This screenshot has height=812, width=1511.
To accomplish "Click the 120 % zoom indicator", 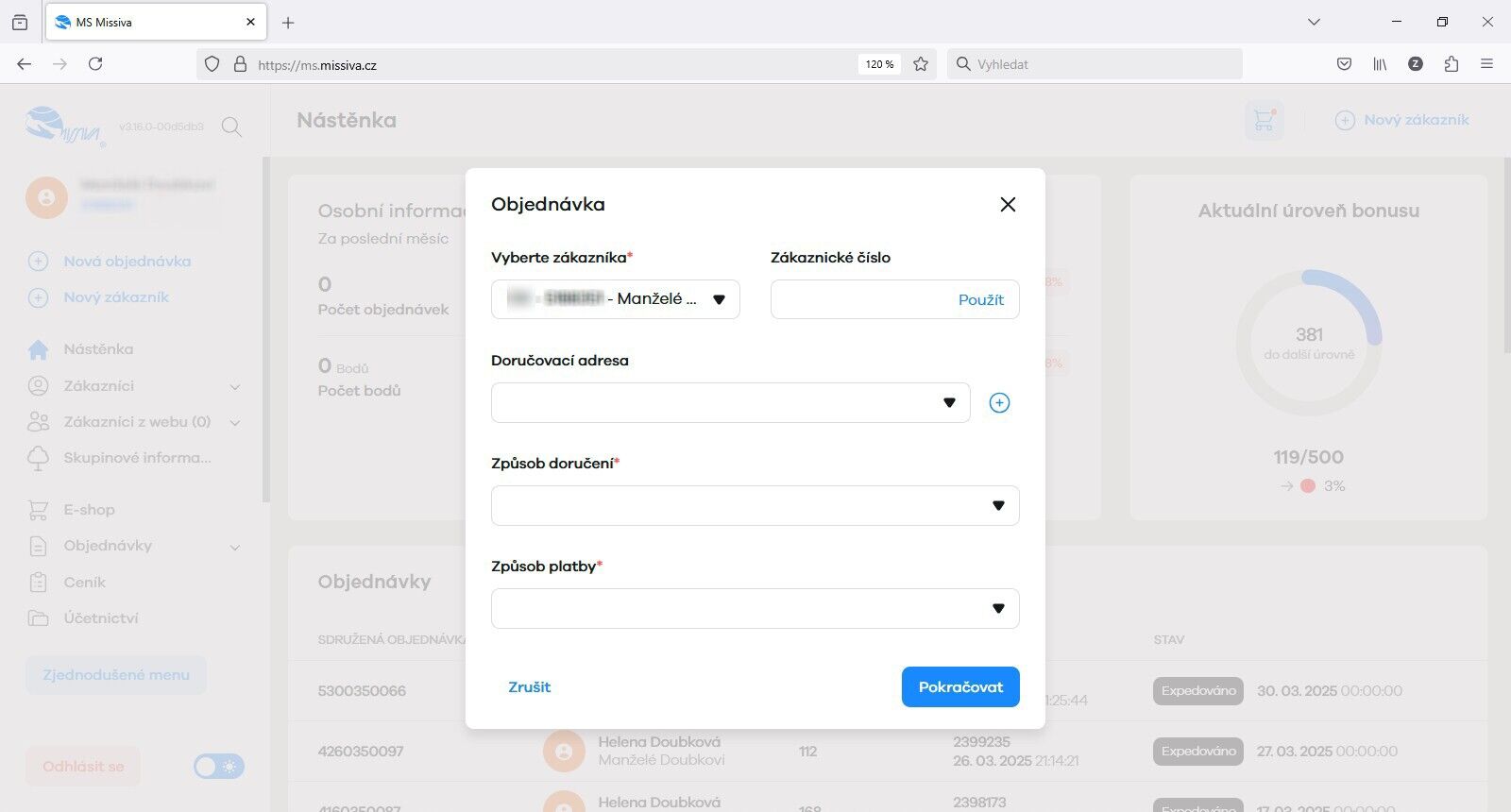I will (879, 64).
